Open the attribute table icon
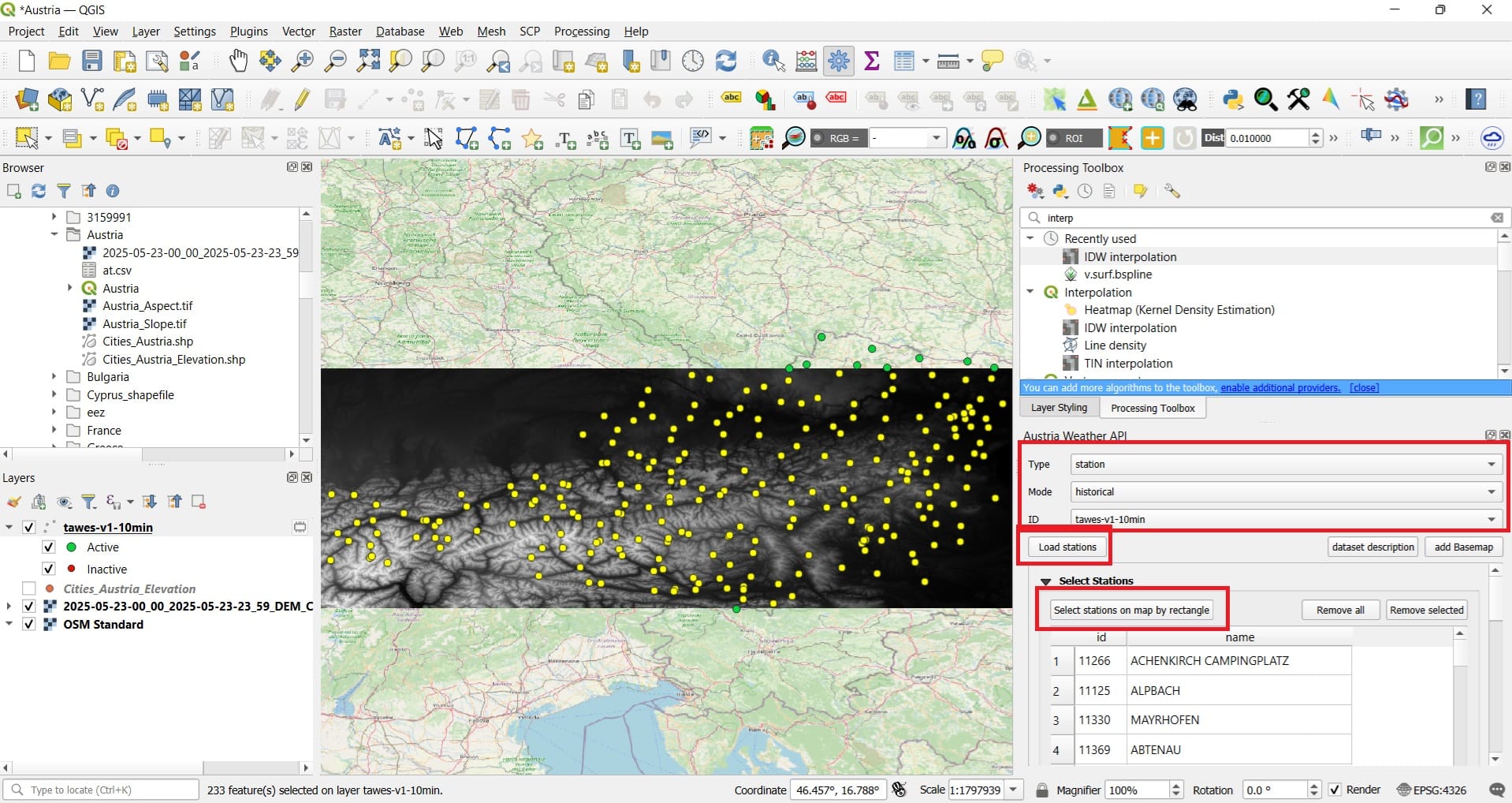1512x803 pixels. [x=903, y=61]
